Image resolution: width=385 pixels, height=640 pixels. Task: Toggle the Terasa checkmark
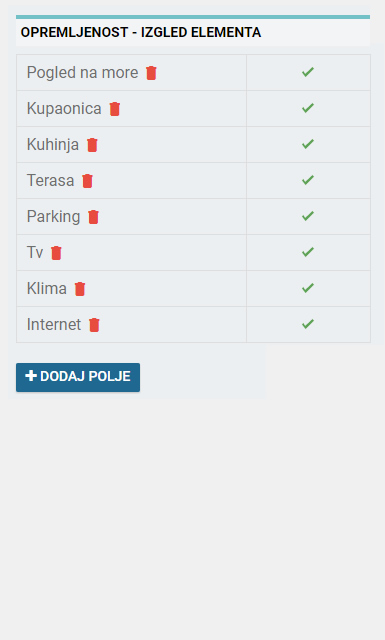(x=308, y=180)
